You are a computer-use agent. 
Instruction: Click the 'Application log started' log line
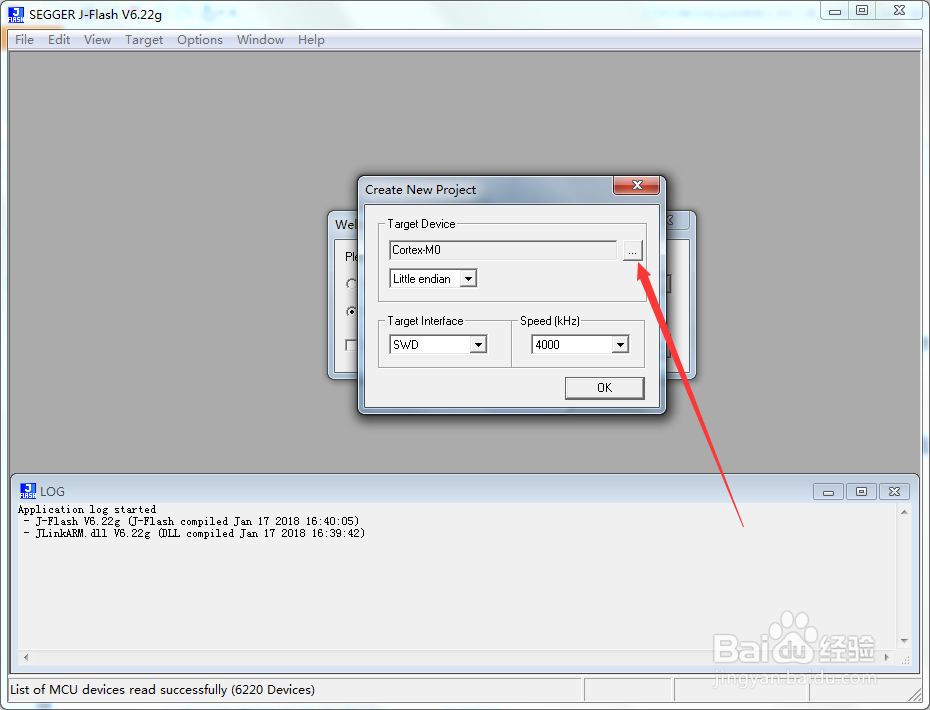(87, 510)
